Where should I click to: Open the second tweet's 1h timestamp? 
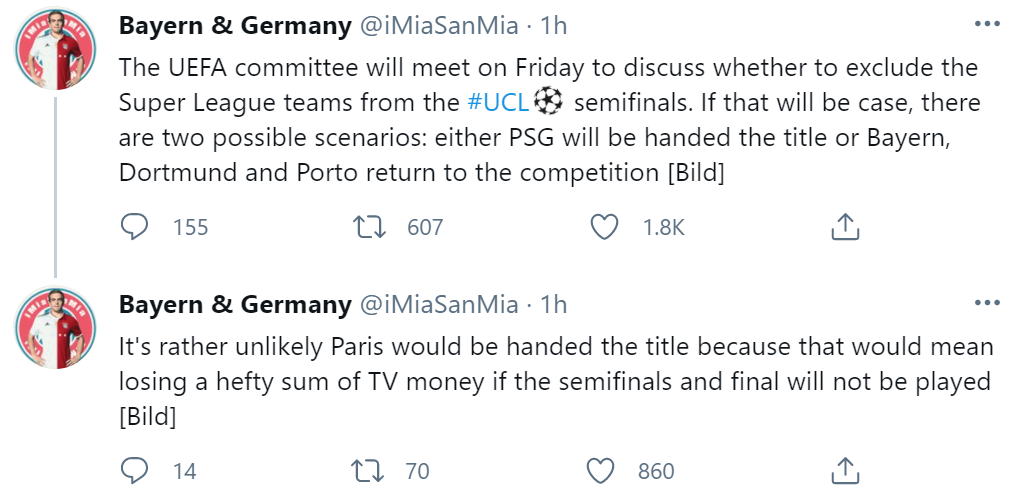coord(553,304)
